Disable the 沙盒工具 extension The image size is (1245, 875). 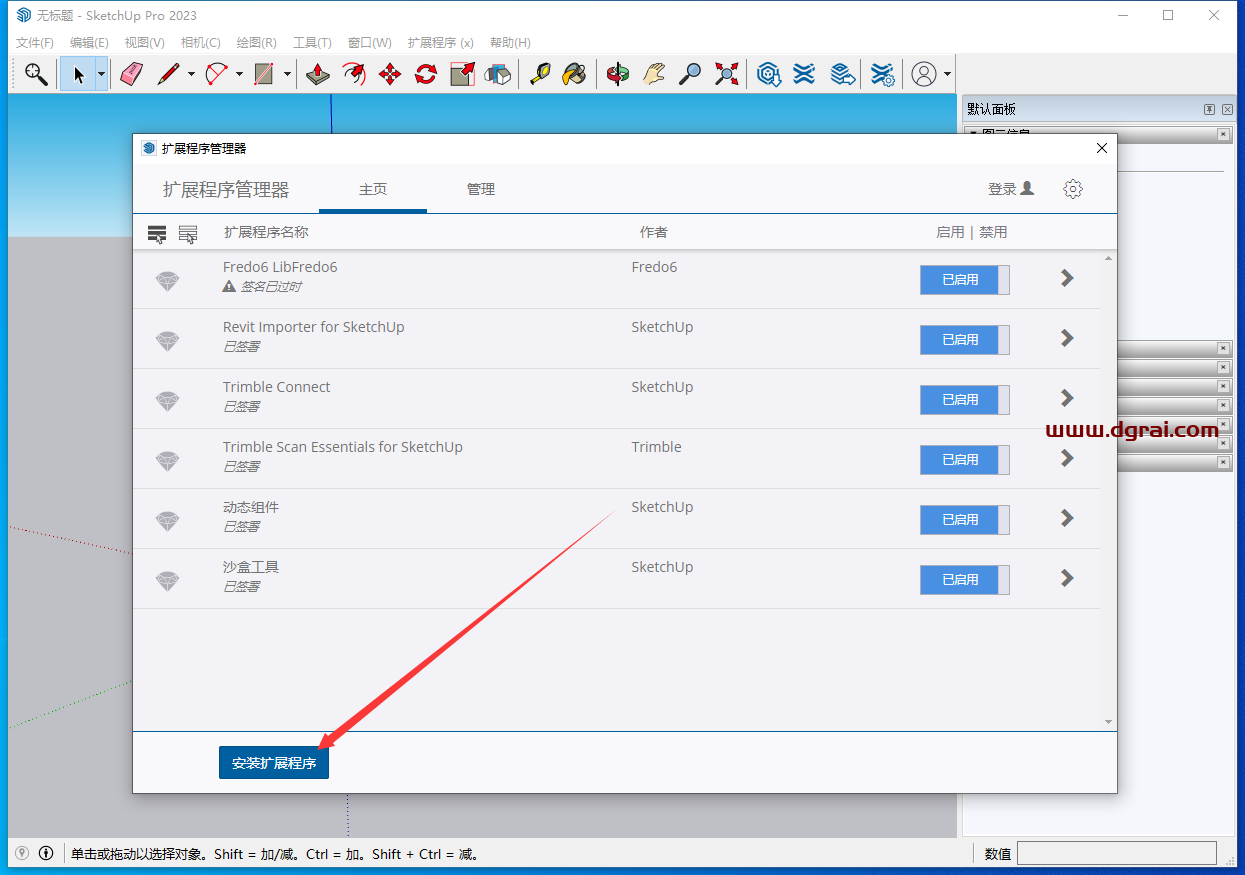click(x=965, y=580)
